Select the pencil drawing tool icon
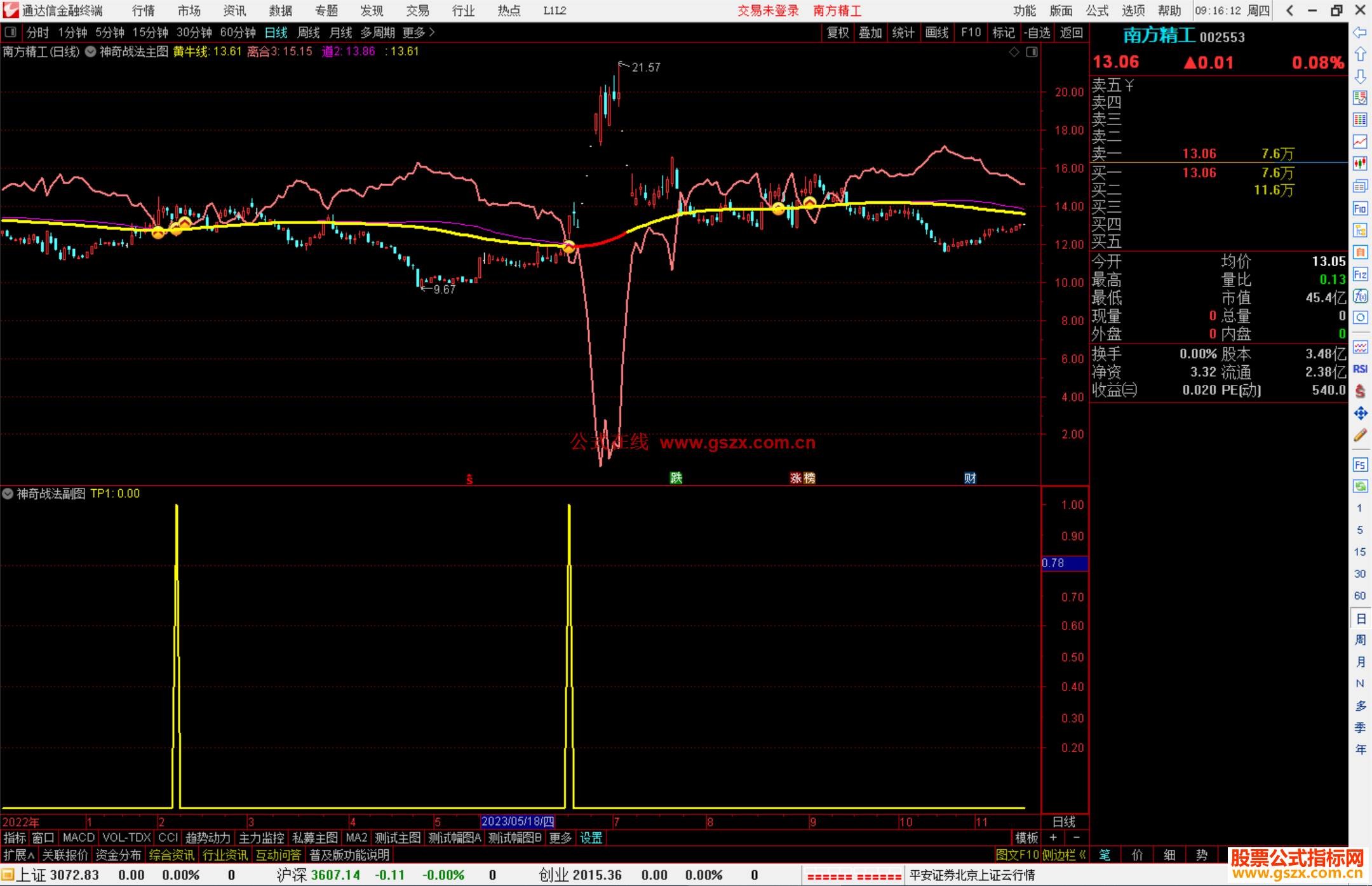This screenshot has width=1372, height=886. [x=1360, y=435]
